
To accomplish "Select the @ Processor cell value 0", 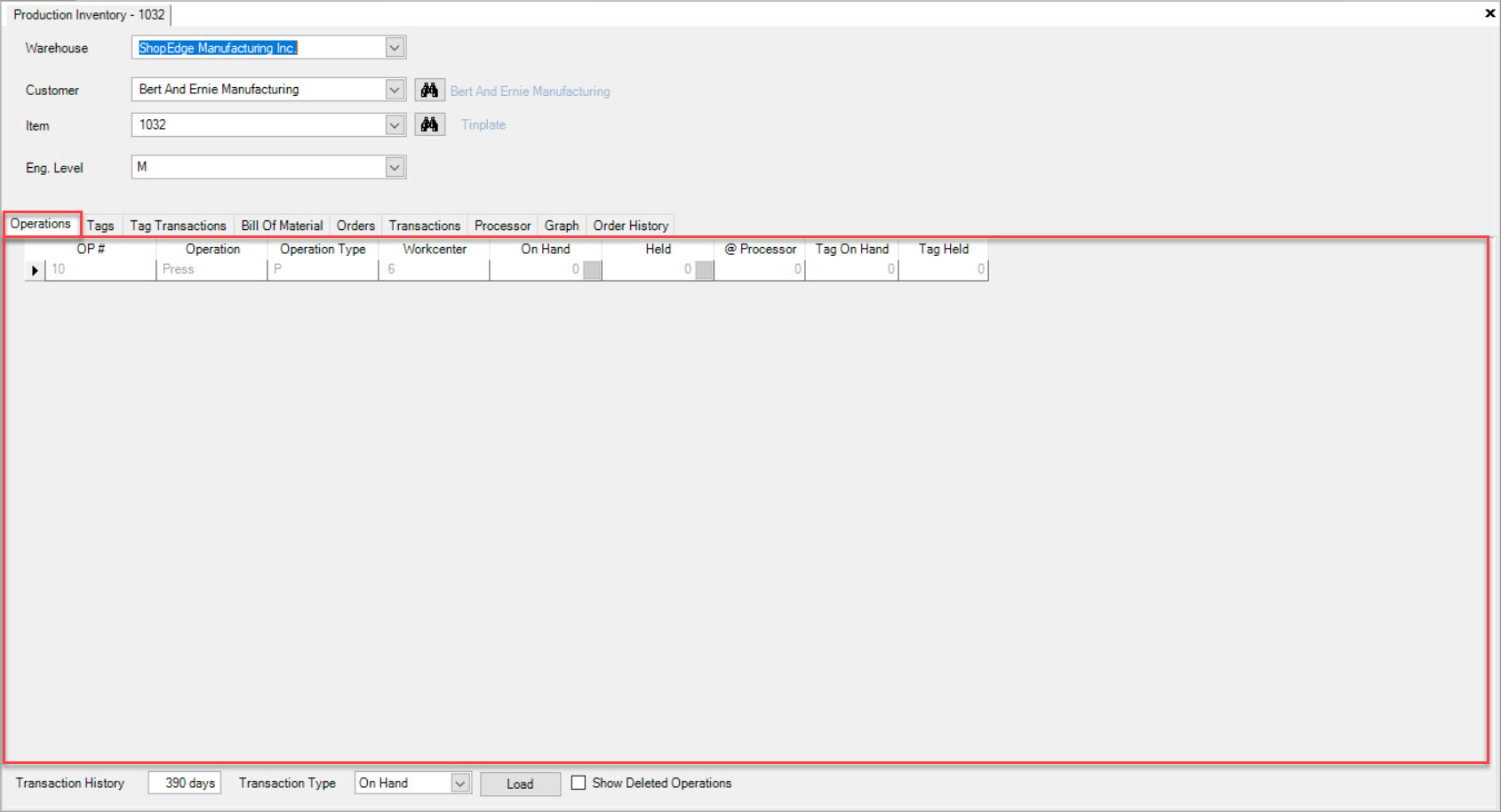I will coord(761,270).
